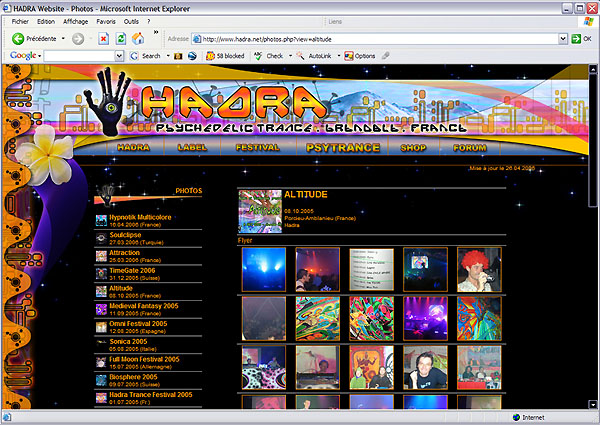The width and height of the screenshot is (600, 425).
Task: Open the Favoris menu
Action: pyautogui.click(x=106, y=22)
